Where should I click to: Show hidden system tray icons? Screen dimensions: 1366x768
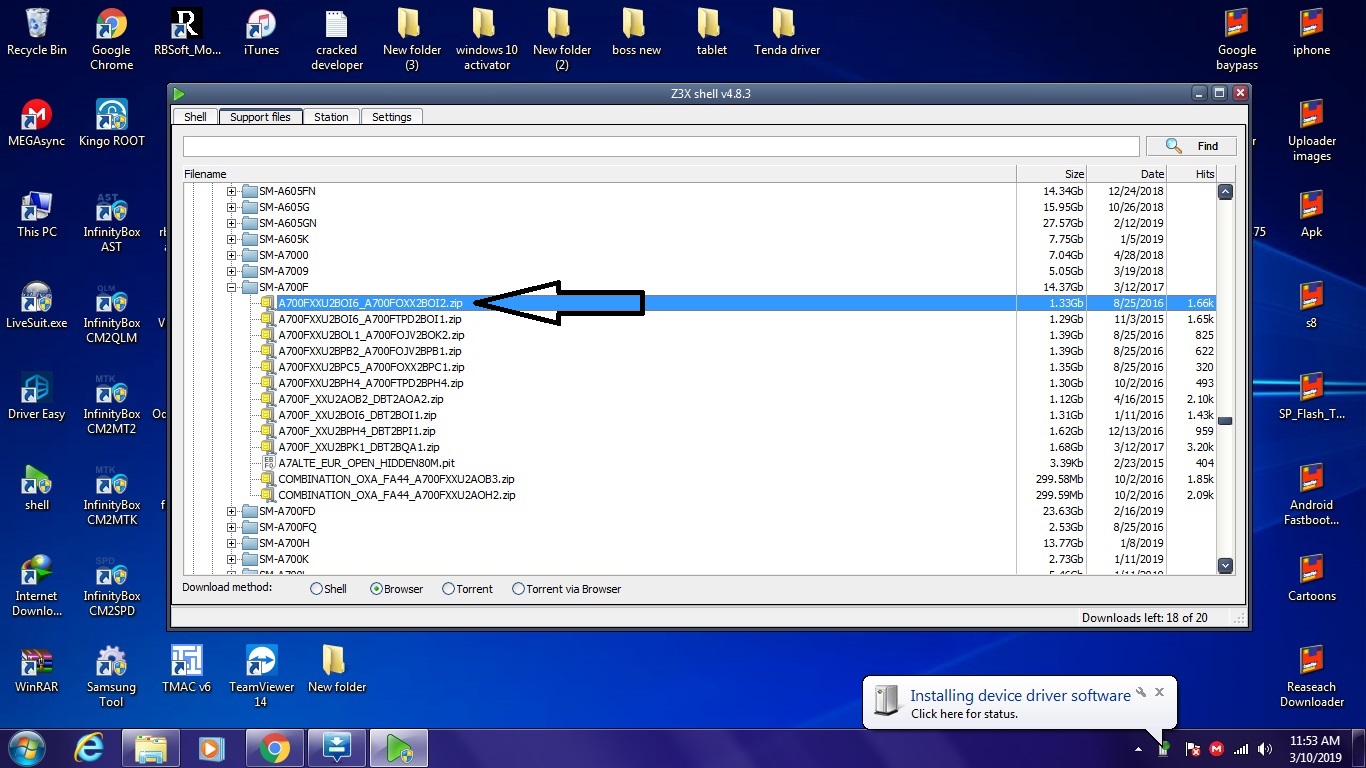(1138, 748)
